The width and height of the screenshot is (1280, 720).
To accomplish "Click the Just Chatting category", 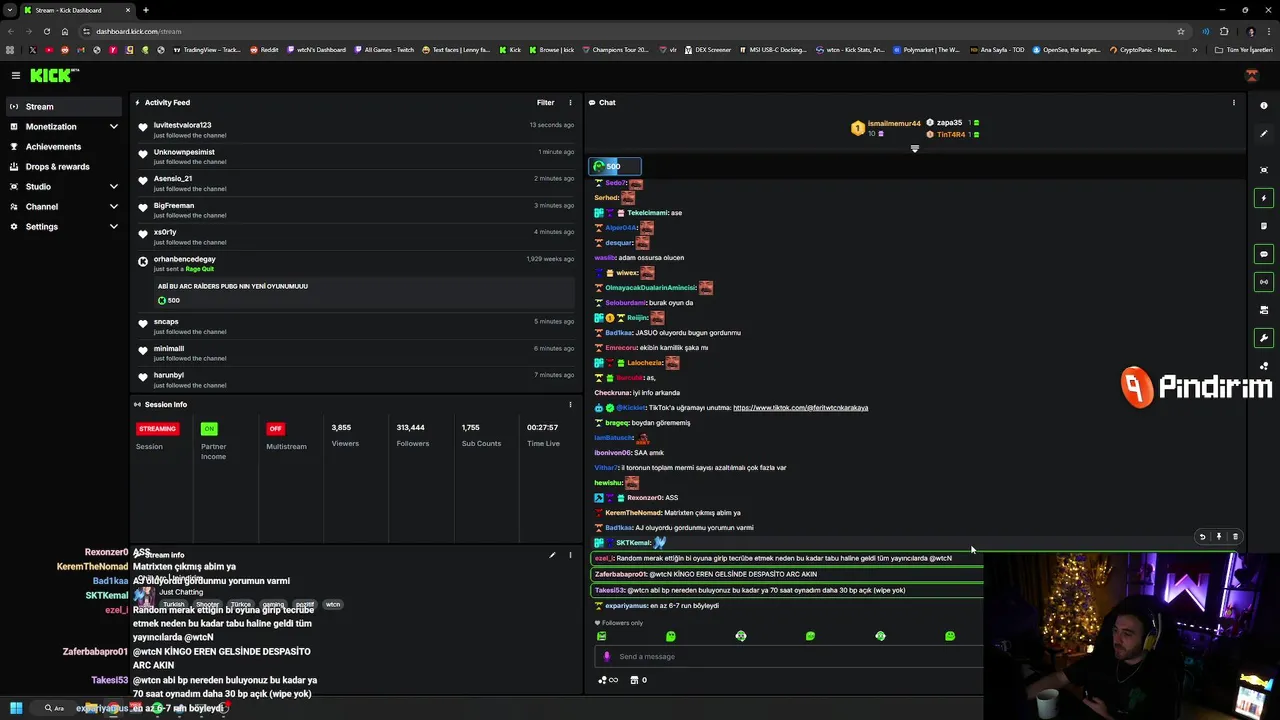I will pos(181,592).
